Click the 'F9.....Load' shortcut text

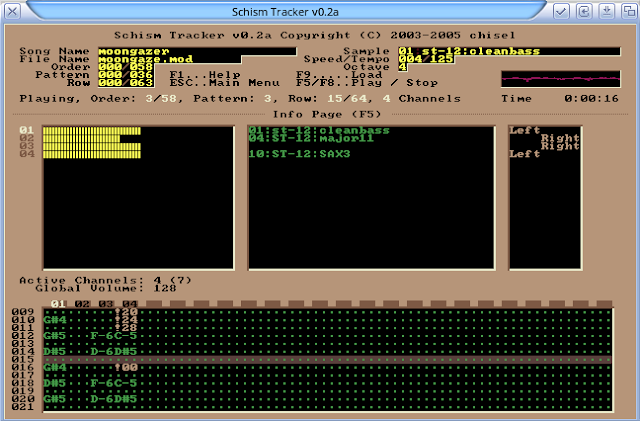tap(339, 75)
